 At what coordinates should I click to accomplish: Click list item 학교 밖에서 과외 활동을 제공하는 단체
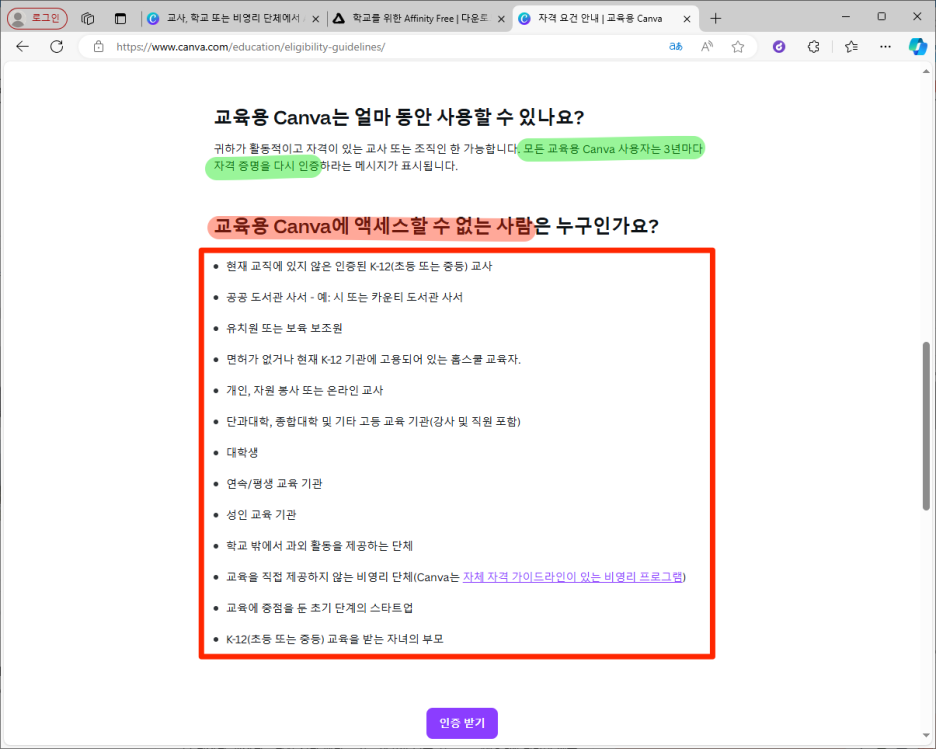(x=319, y=545)
